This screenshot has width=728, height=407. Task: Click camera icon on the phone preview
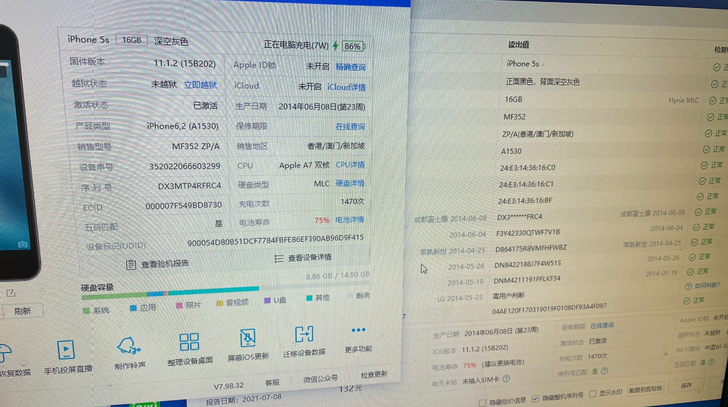click(22, 244)
